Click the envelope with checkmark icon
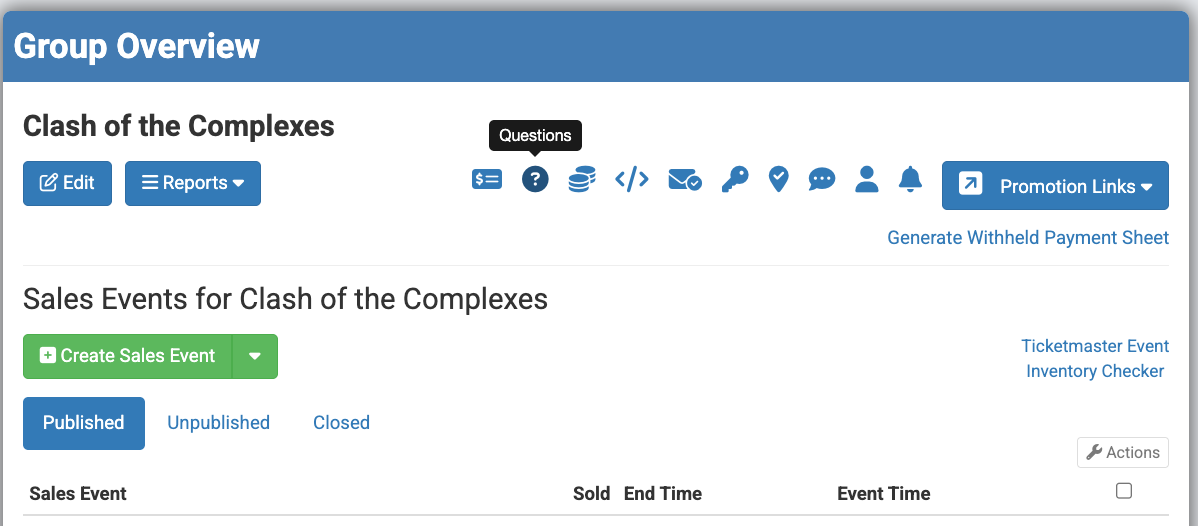Image resolution: width=1198 pixels, height=526 pixels. (x=684, y=180)
